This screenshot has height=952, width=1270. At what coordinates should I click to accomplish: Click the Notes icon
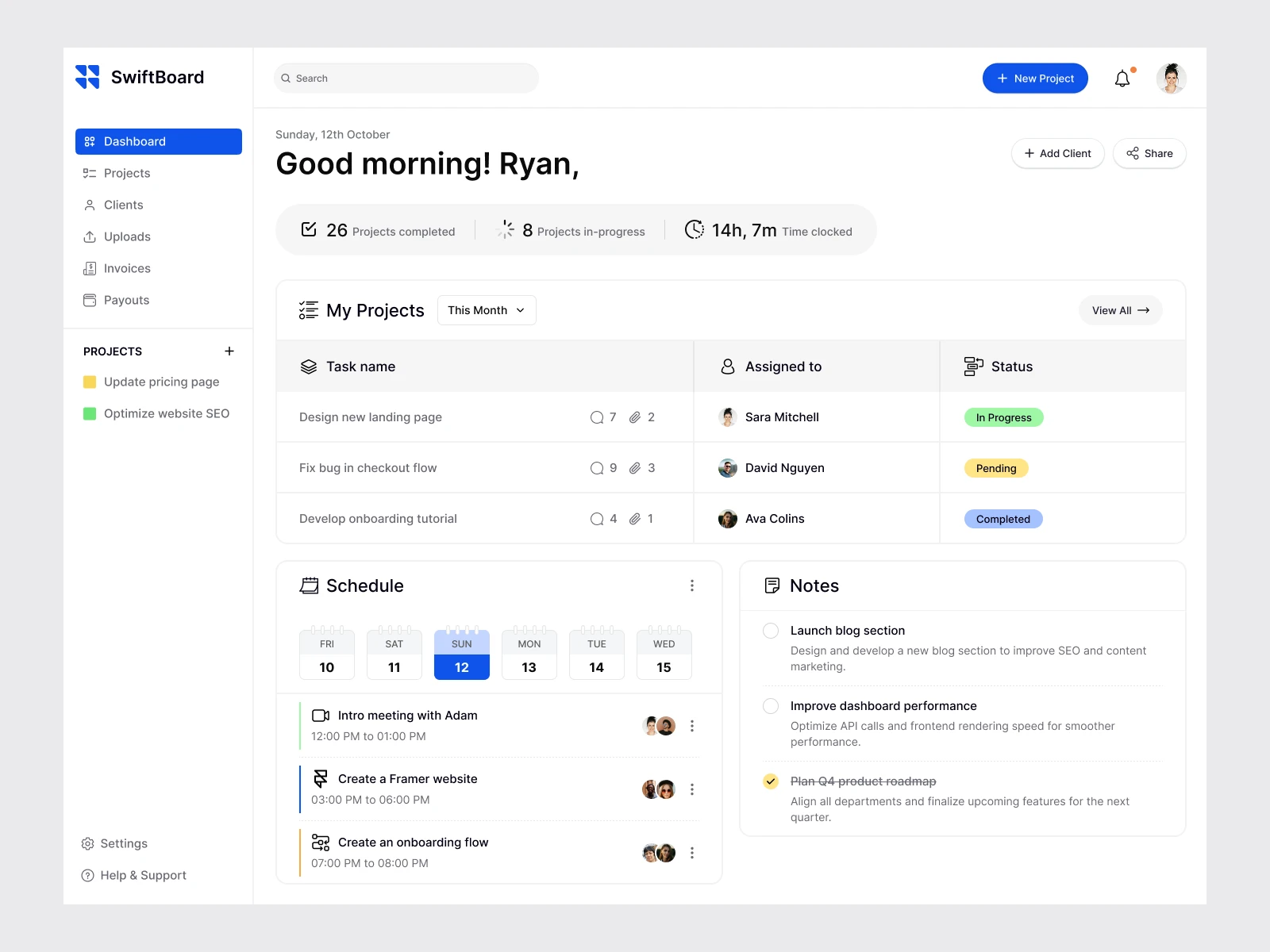772,585
